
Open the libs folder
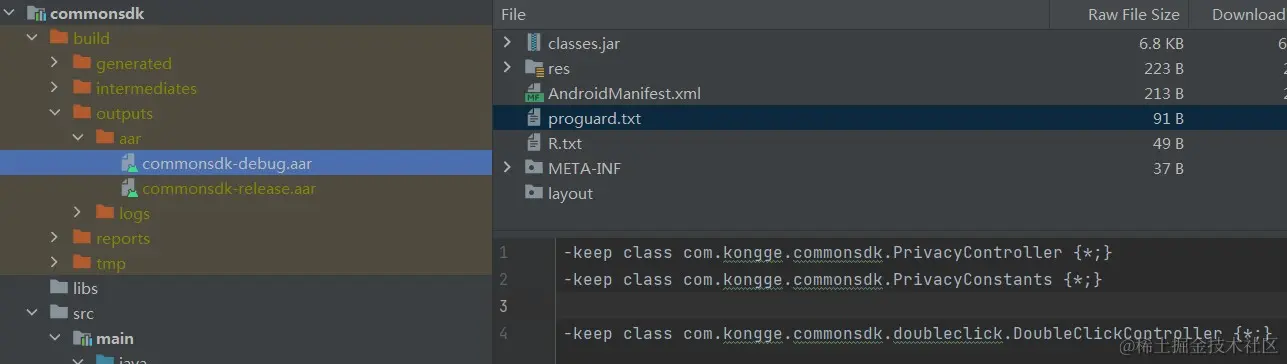tap(86, 289)
